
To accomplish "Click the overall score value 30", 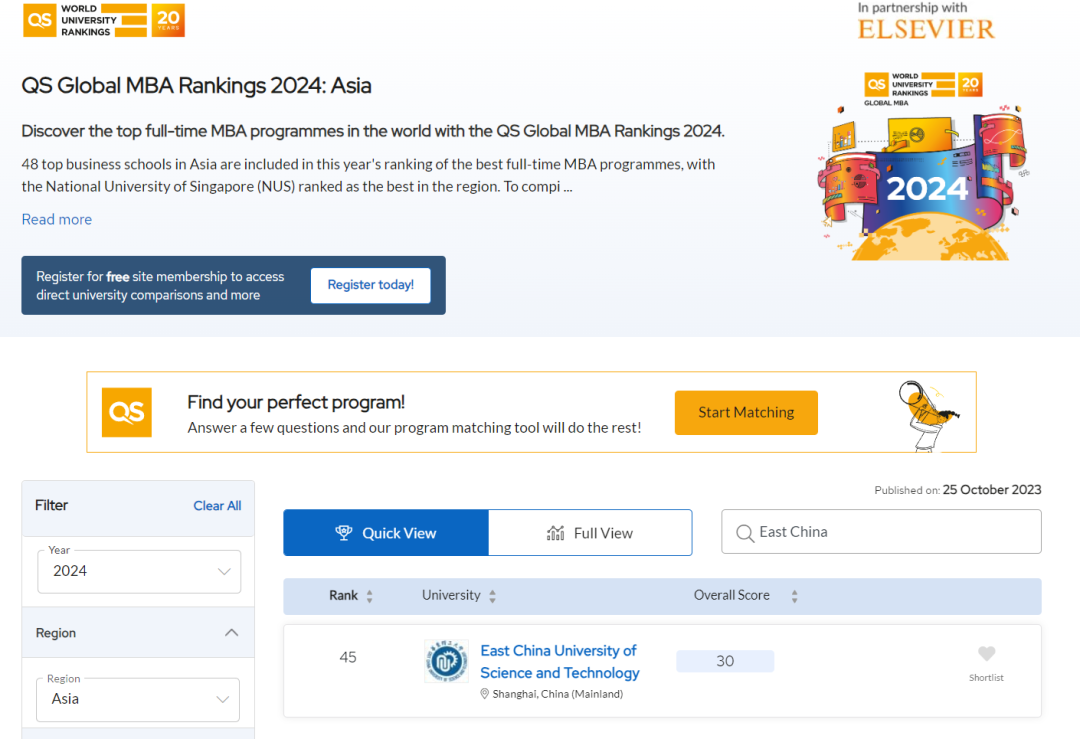I will click(x=725, y=661).
